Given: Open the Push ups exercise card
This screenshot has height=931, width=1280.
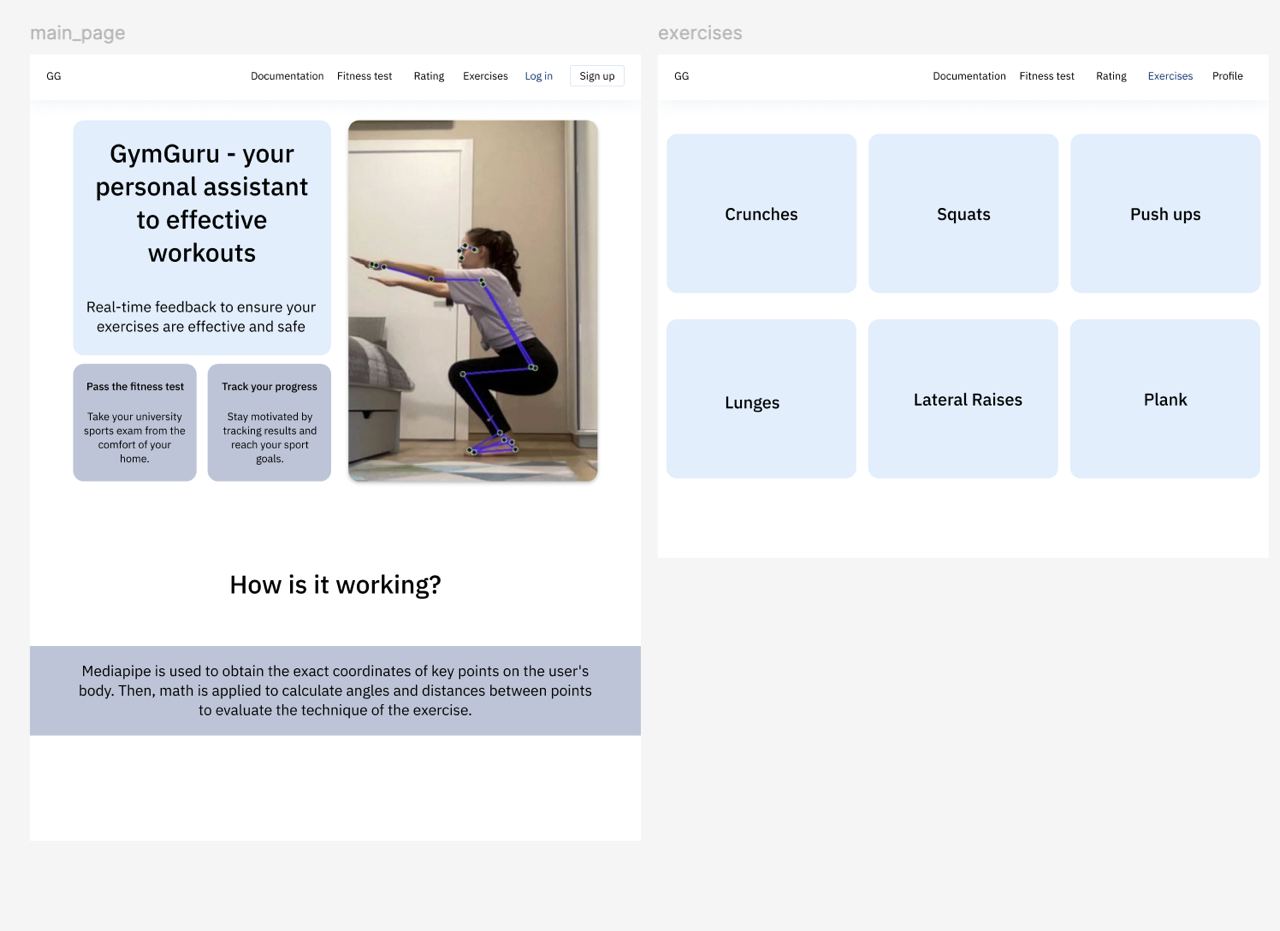Looking at the screenshot, I should coord(1165,214).
